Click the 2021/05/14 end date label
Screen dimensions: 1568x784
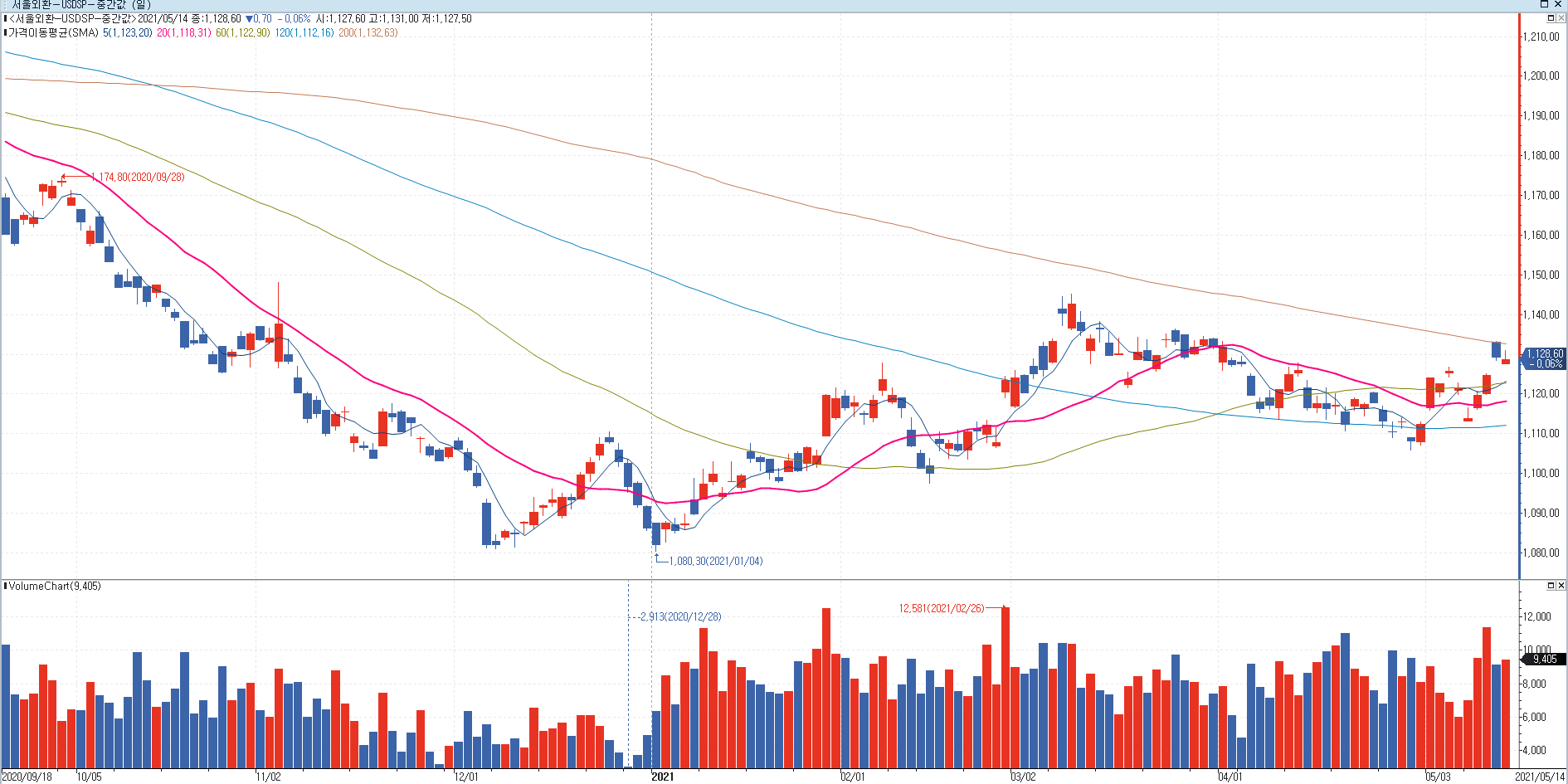tap(1540, 777)
